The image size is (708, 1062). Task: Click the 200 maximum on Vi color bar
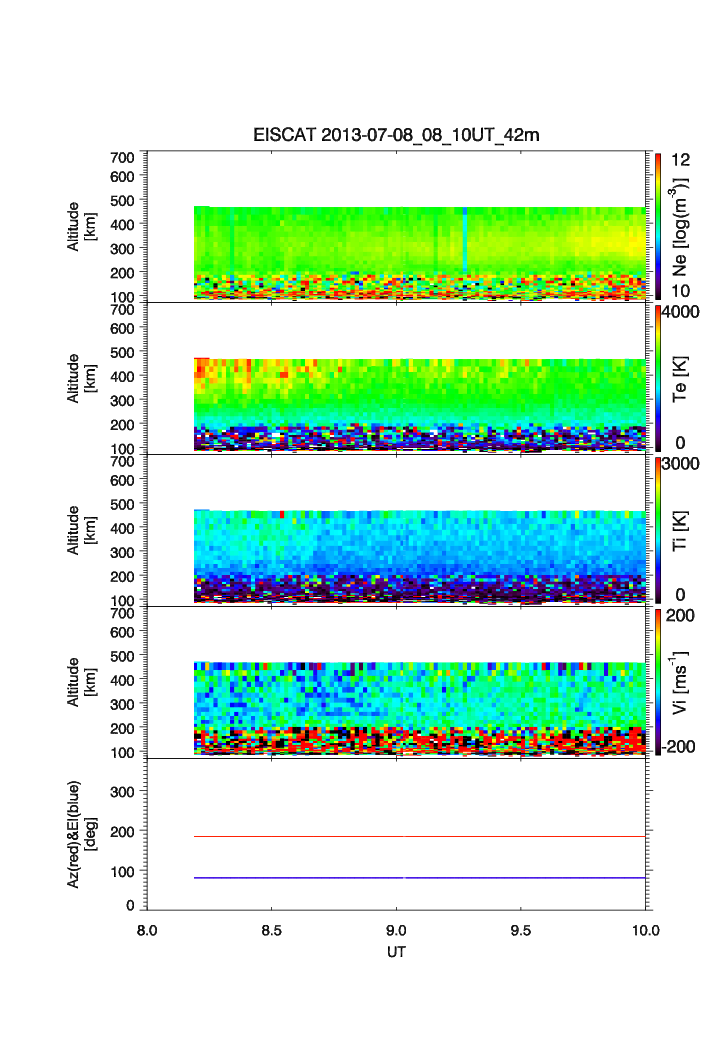[680, 615]
